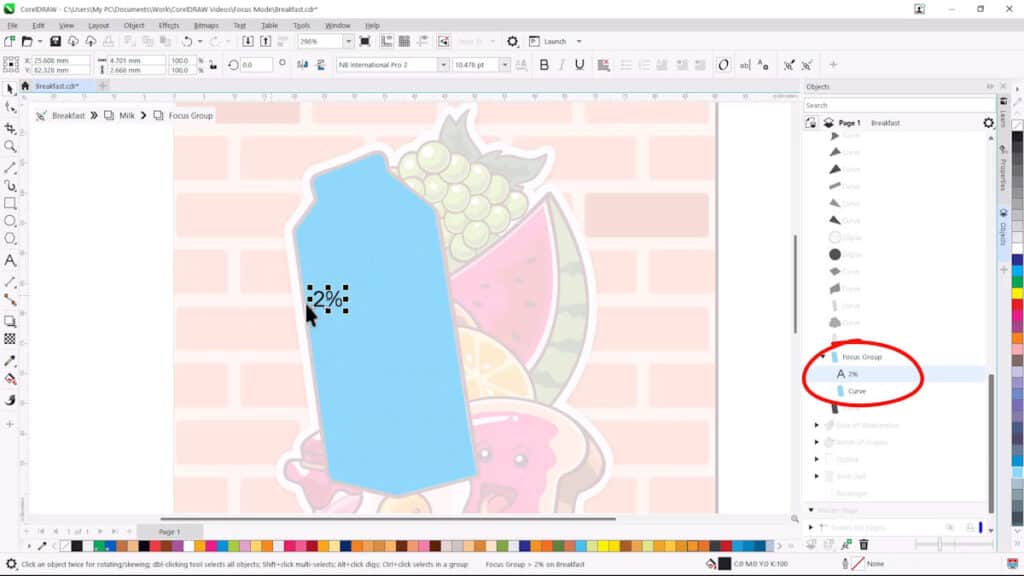Click Milk in the focus breadcrumb
This screenshot has width=1024, height=576.
pyautogui.click(x=127, y=115)
